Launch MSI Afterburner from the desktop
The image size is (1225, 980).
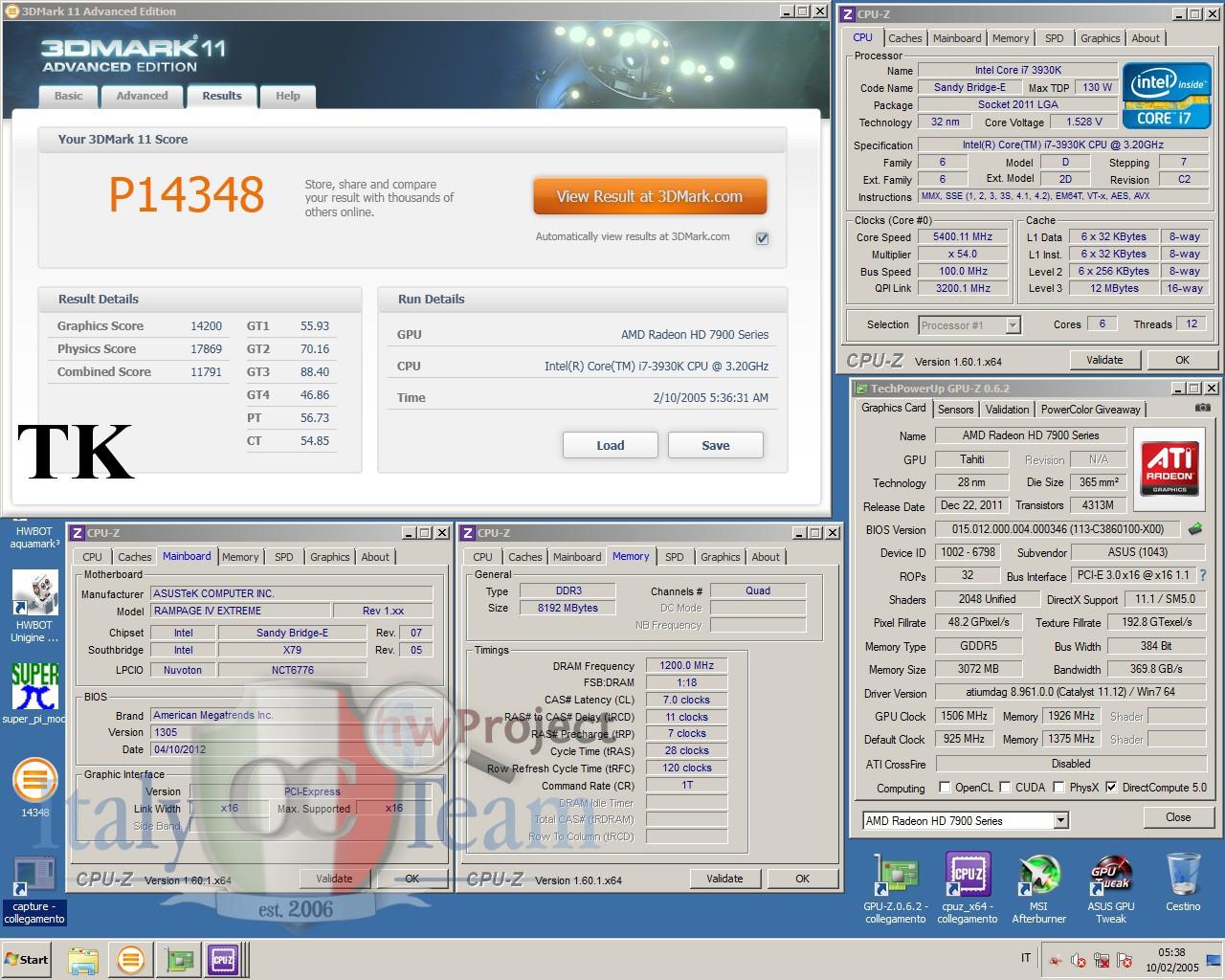1038,889
